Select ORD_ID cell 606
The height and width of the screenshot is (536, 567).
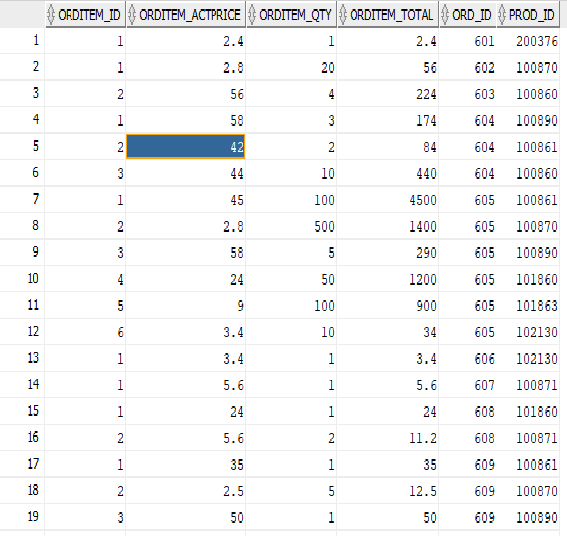coord(468,358)
